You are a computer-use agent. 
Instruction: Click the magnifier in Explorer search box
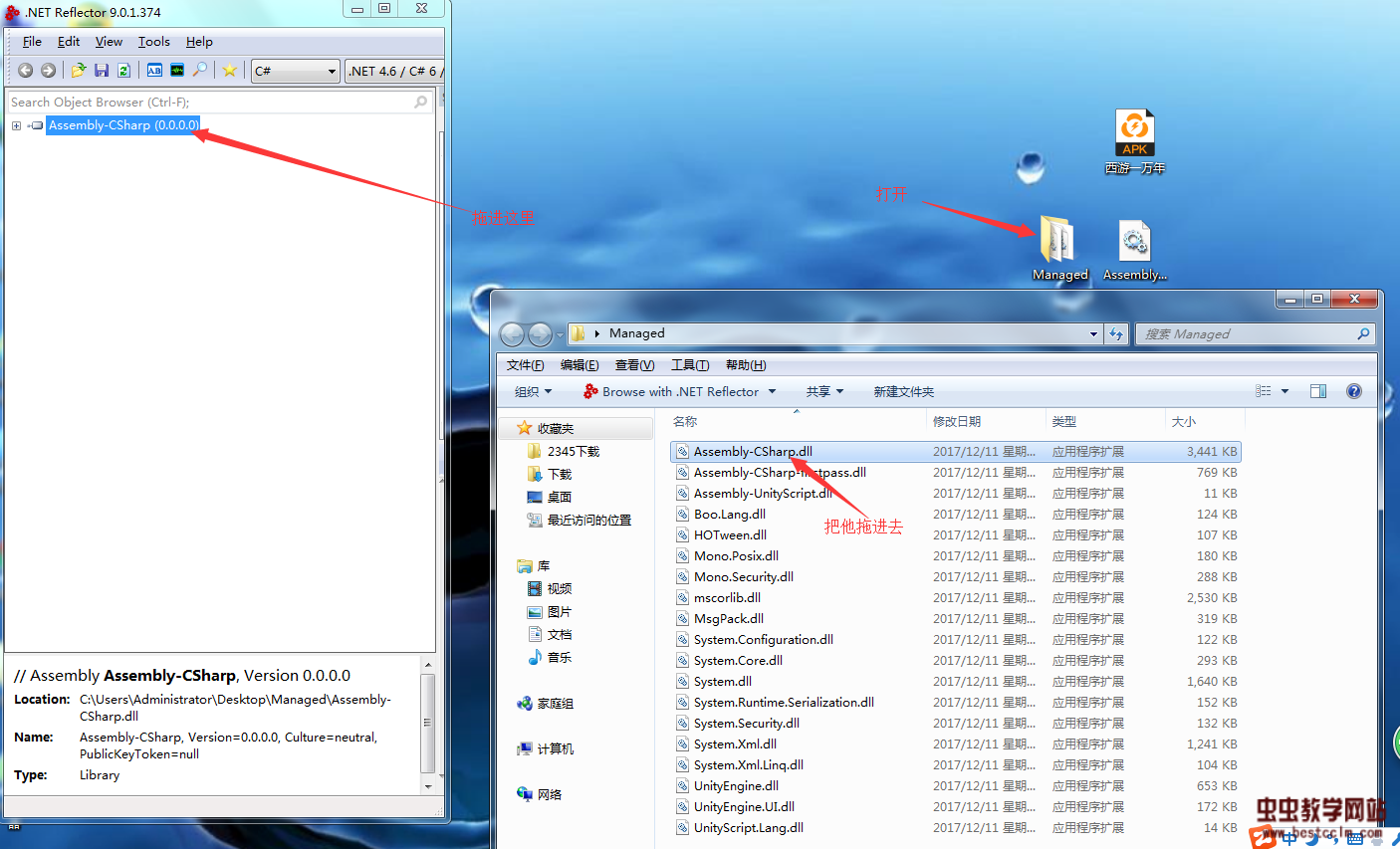pos(1363,334)
